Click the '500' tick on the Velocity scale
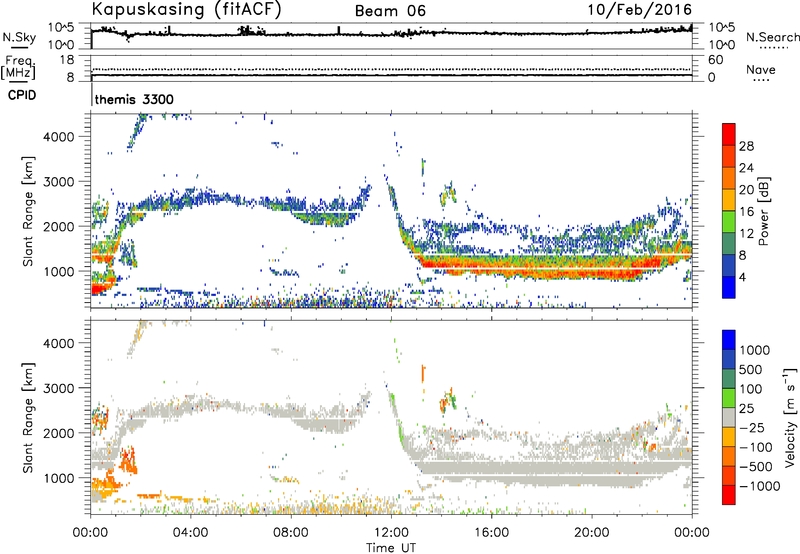Screen dimensions: 800x554 [751, 370]
